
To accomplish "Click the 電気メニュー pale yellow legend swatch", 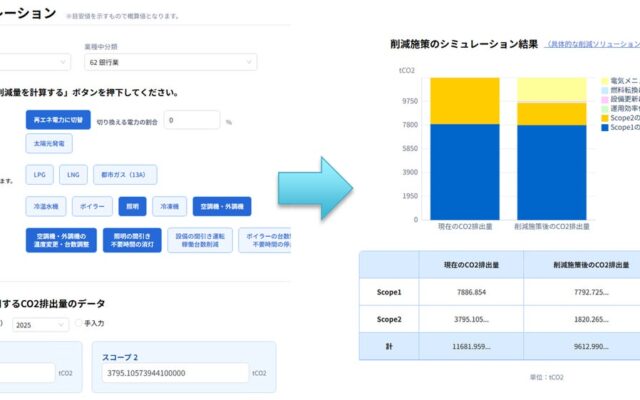I will click(x=605, y=81).
